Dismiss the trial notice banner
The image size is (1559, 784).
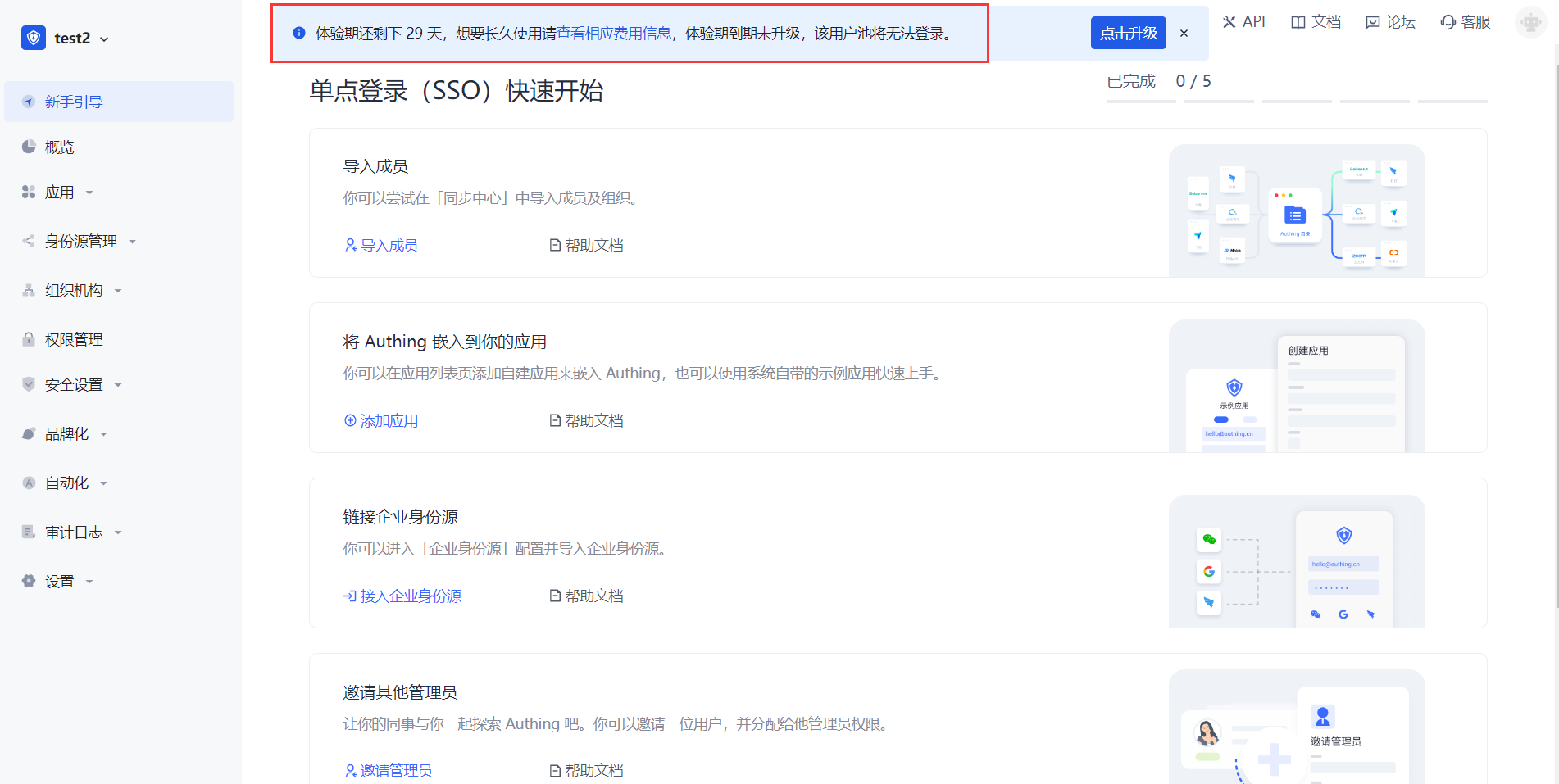1184,34
